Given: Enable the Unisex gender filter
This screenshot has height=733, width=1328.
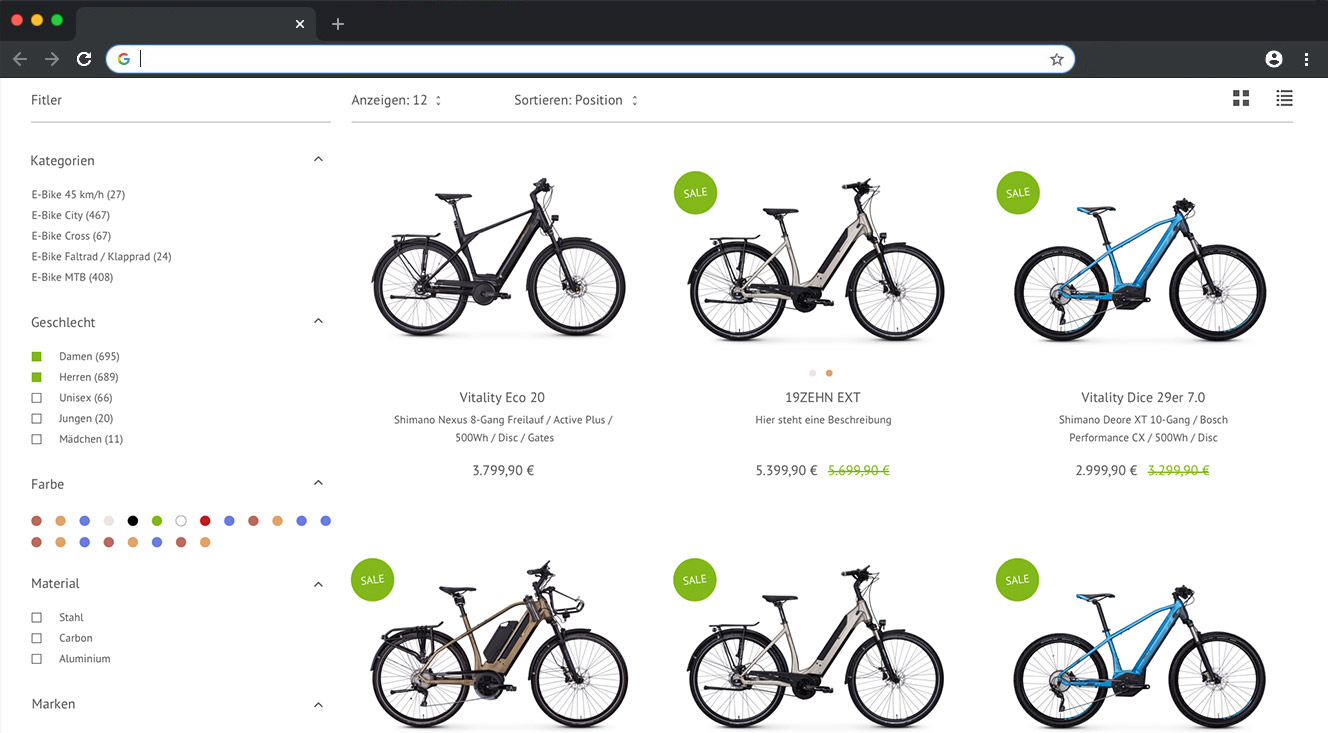Looking at the screenshot, I should [x=37, y=398].
